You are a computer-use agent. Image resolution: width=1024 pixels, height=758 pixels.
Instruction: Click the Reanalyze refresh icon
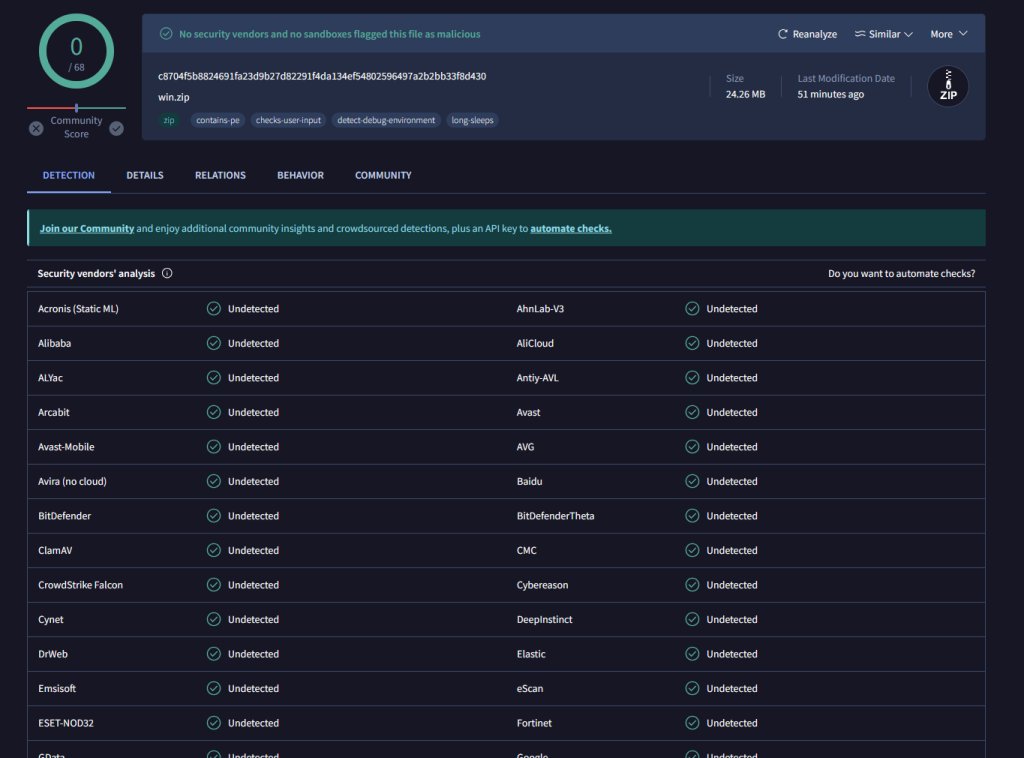coord(782,34)
